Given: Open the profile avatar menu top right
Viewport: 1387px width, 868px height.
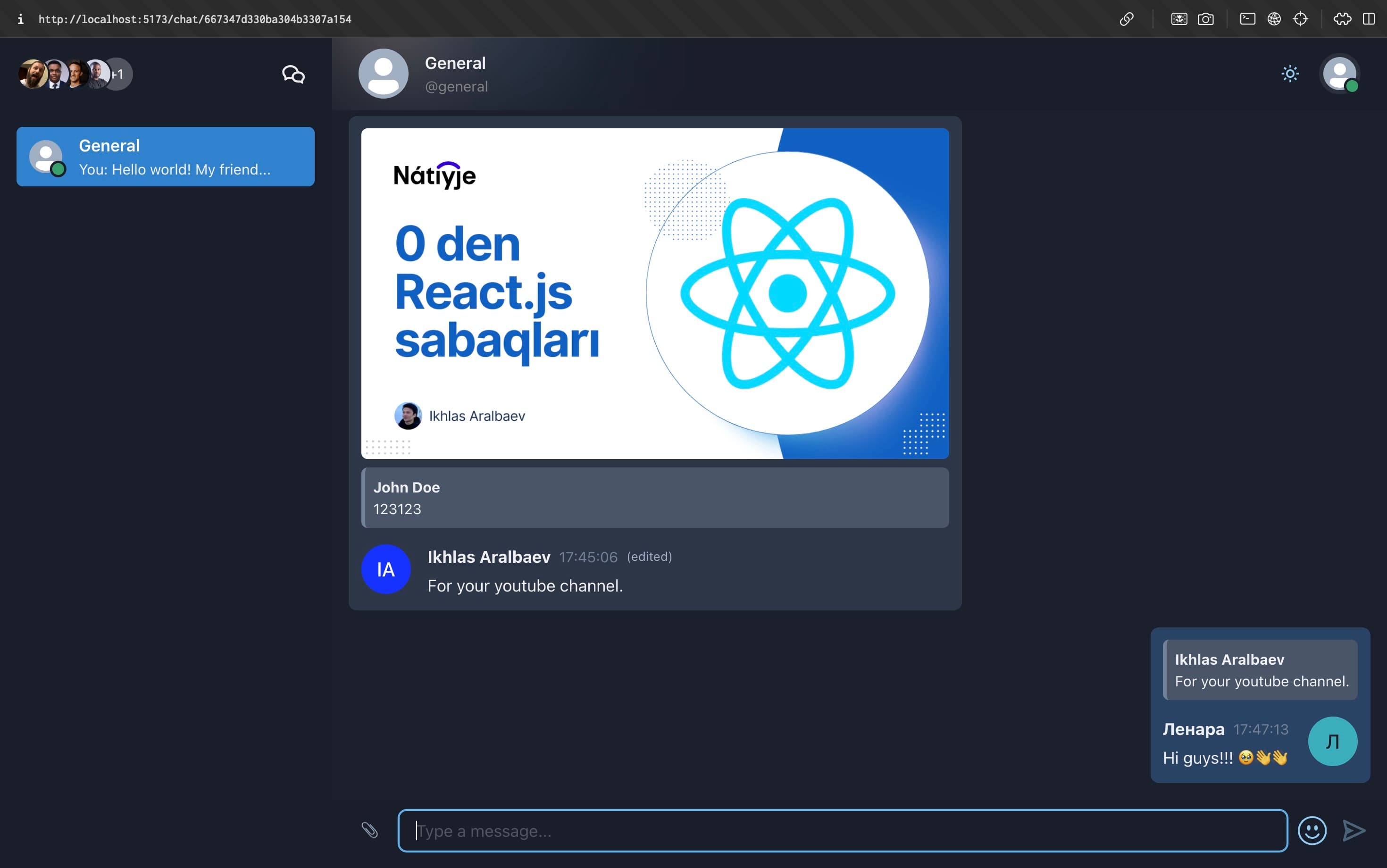Looking at the screenshot, I should click(x=1339, y=74).
